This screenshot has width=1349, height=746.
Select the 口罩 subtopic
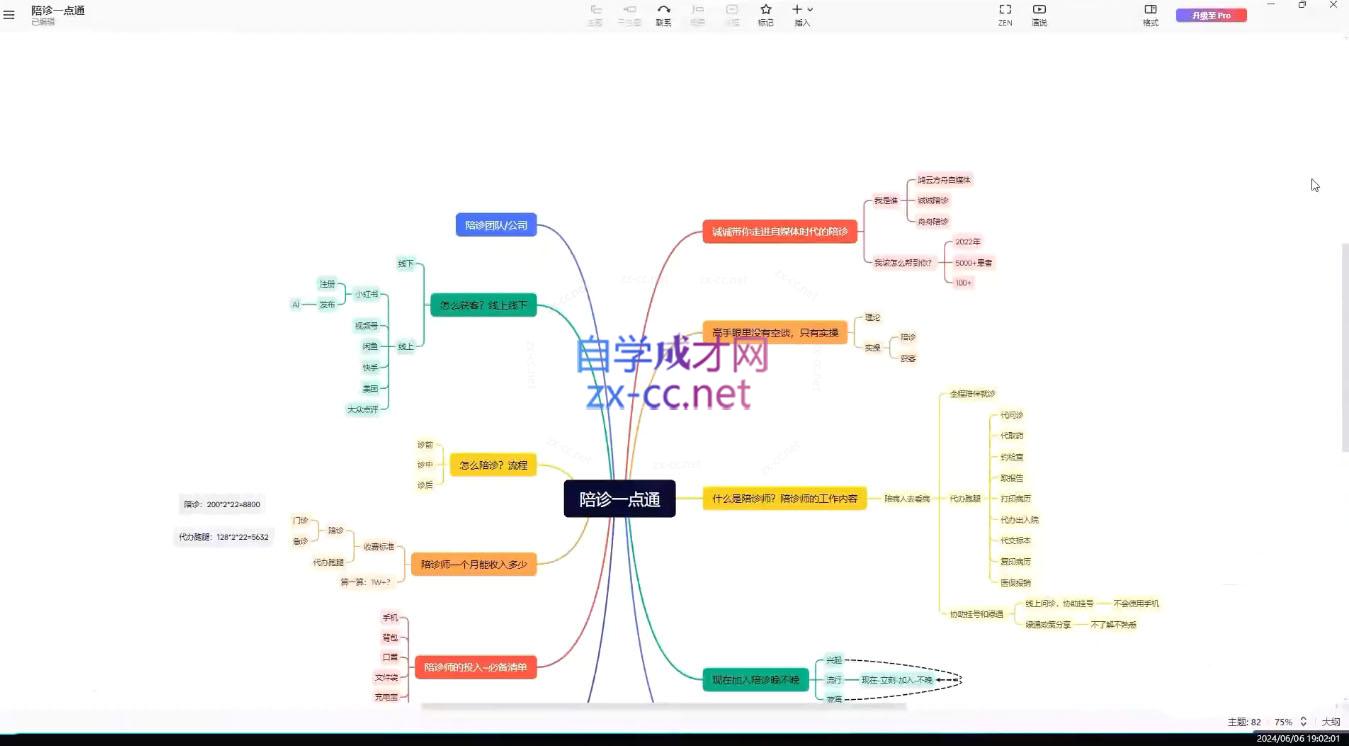(390, 657)
